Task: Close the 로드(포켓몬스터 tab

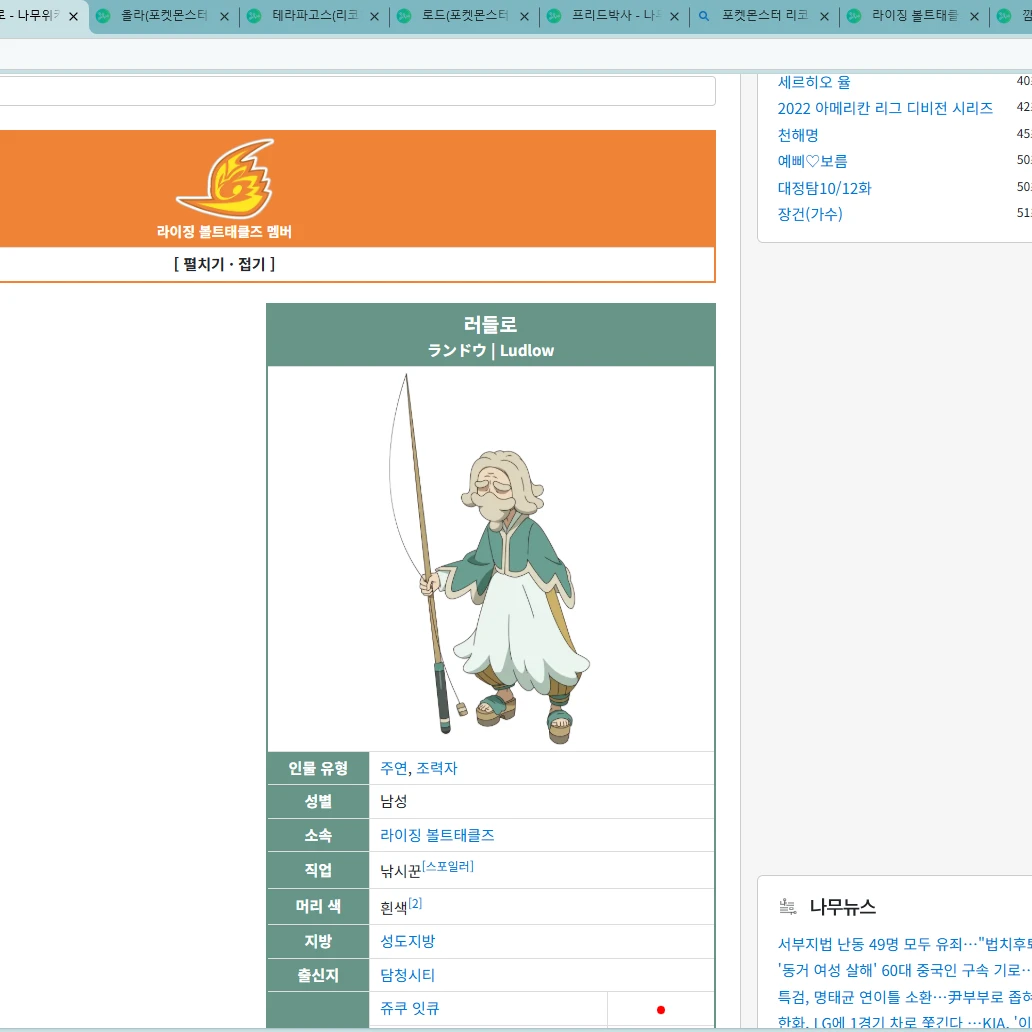Action: tap(525, 16)
